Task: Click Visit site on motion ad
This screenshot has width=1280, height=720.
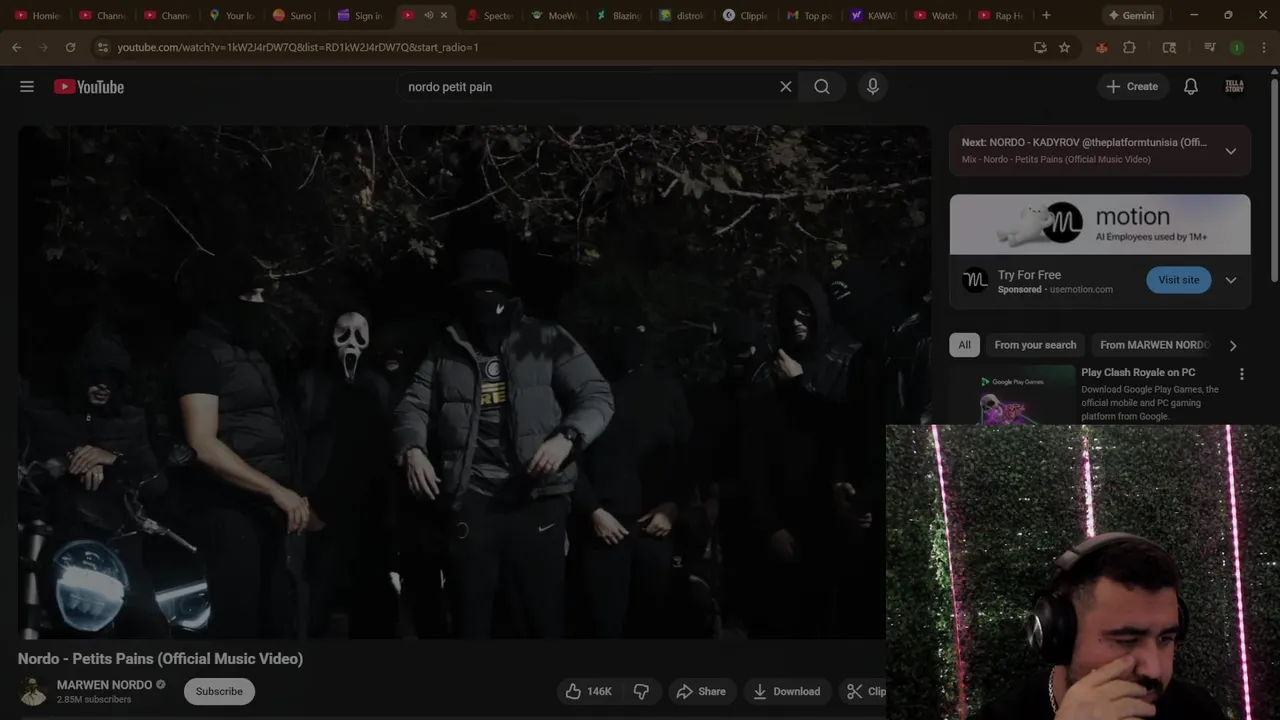Action: tap(1179, 280)
